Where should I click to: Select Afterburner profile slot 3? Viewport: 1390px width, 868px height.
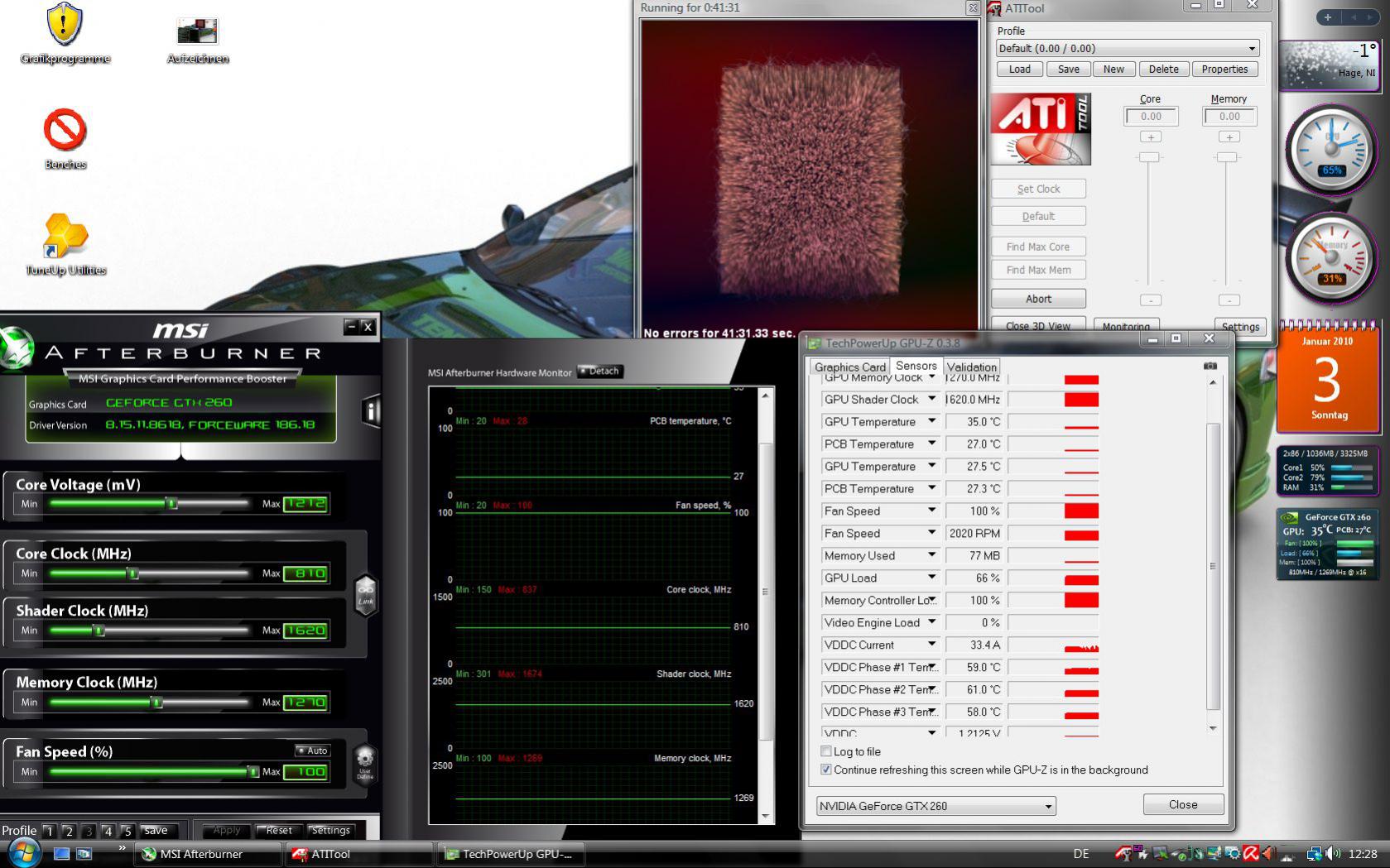click(x=89, y=831)
